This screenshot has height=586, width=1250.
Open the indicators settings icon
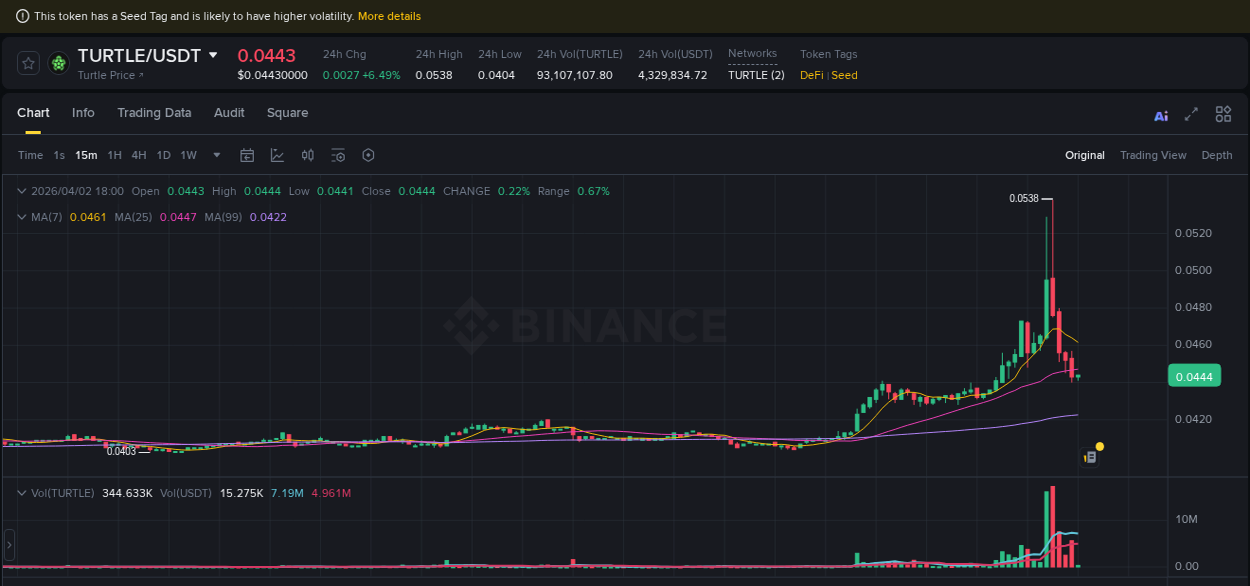338,155
